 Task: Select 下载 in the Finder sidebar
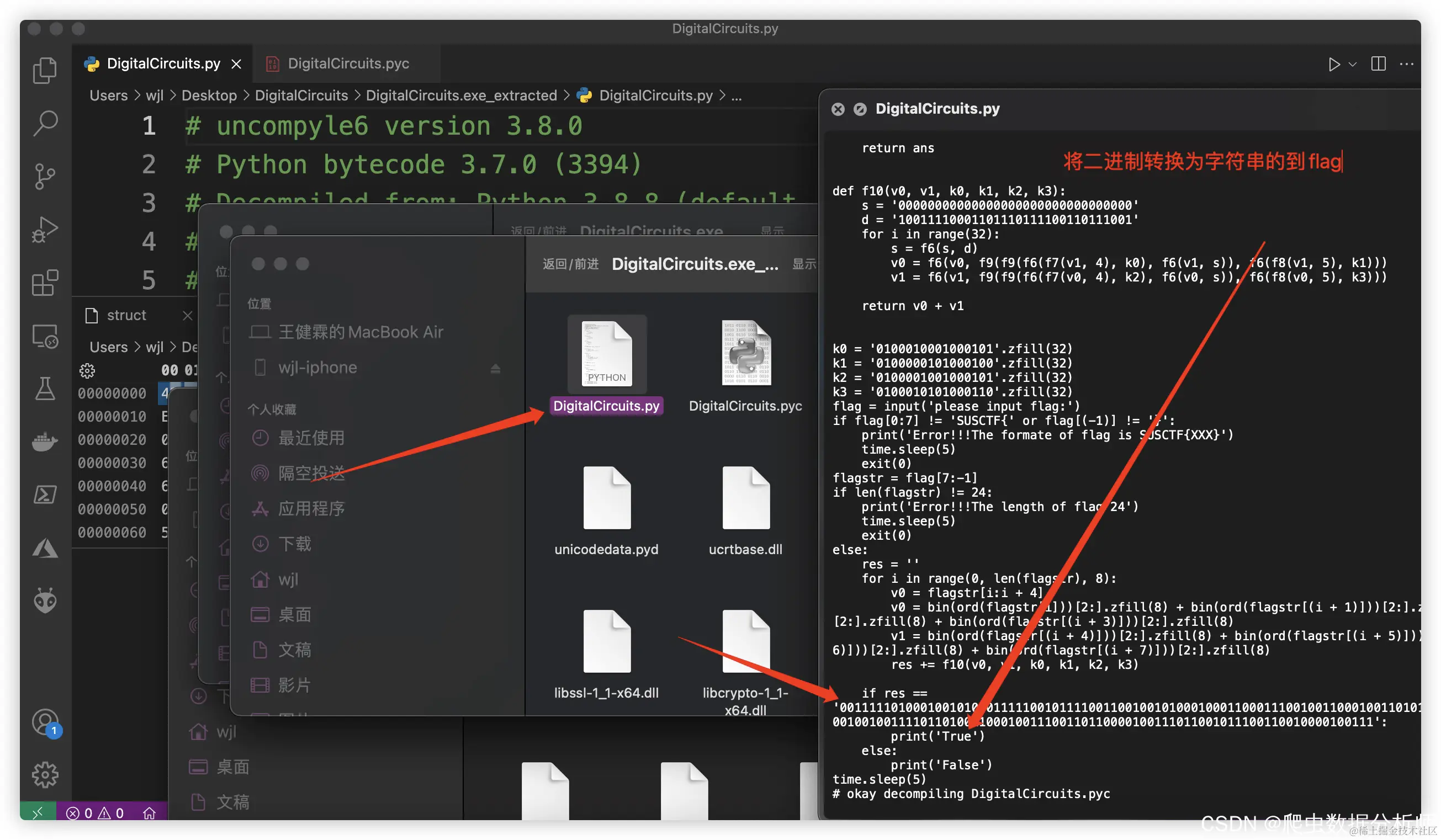pyautogui.click(x=294, y=544)
